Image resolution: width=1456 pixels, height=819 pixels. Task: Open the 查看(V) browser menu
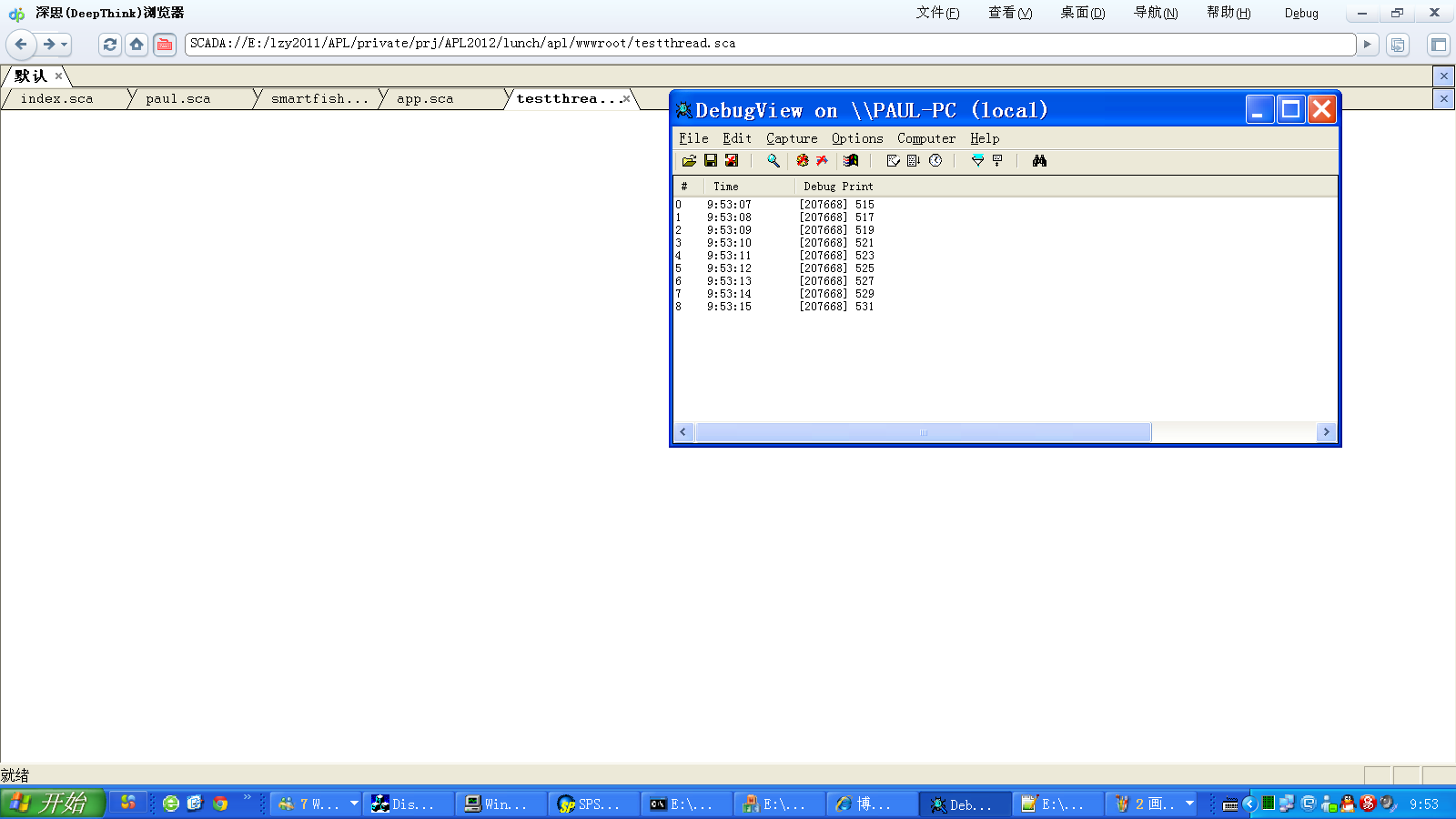(1010, 13)
